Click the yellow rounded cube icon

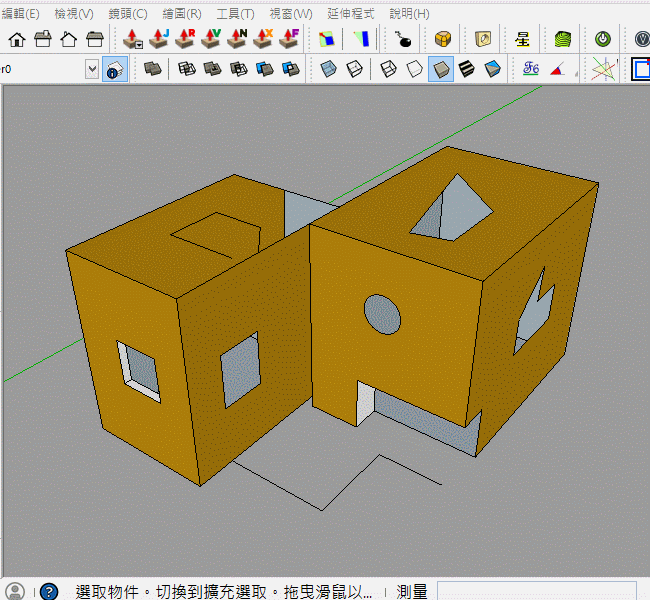click(x=443, y=39)
